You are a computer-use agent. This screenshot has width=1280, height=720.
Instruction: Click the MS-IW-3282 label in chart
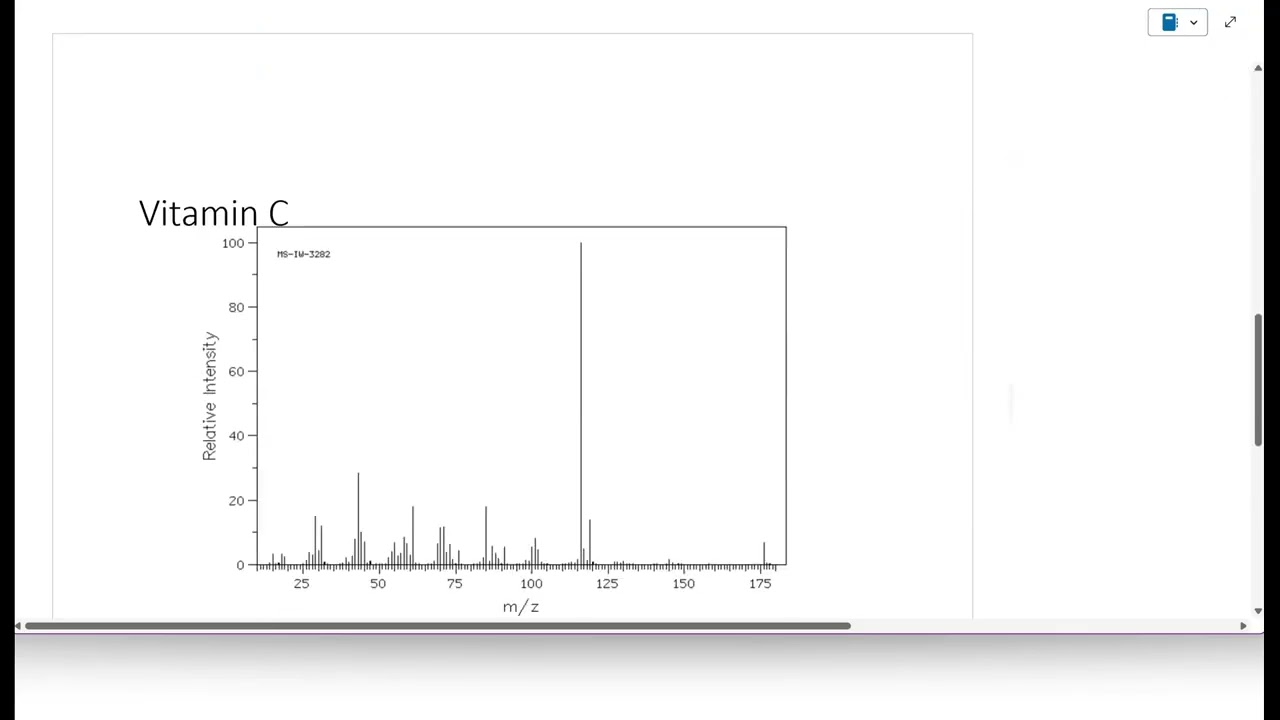[x=303, y=254]
